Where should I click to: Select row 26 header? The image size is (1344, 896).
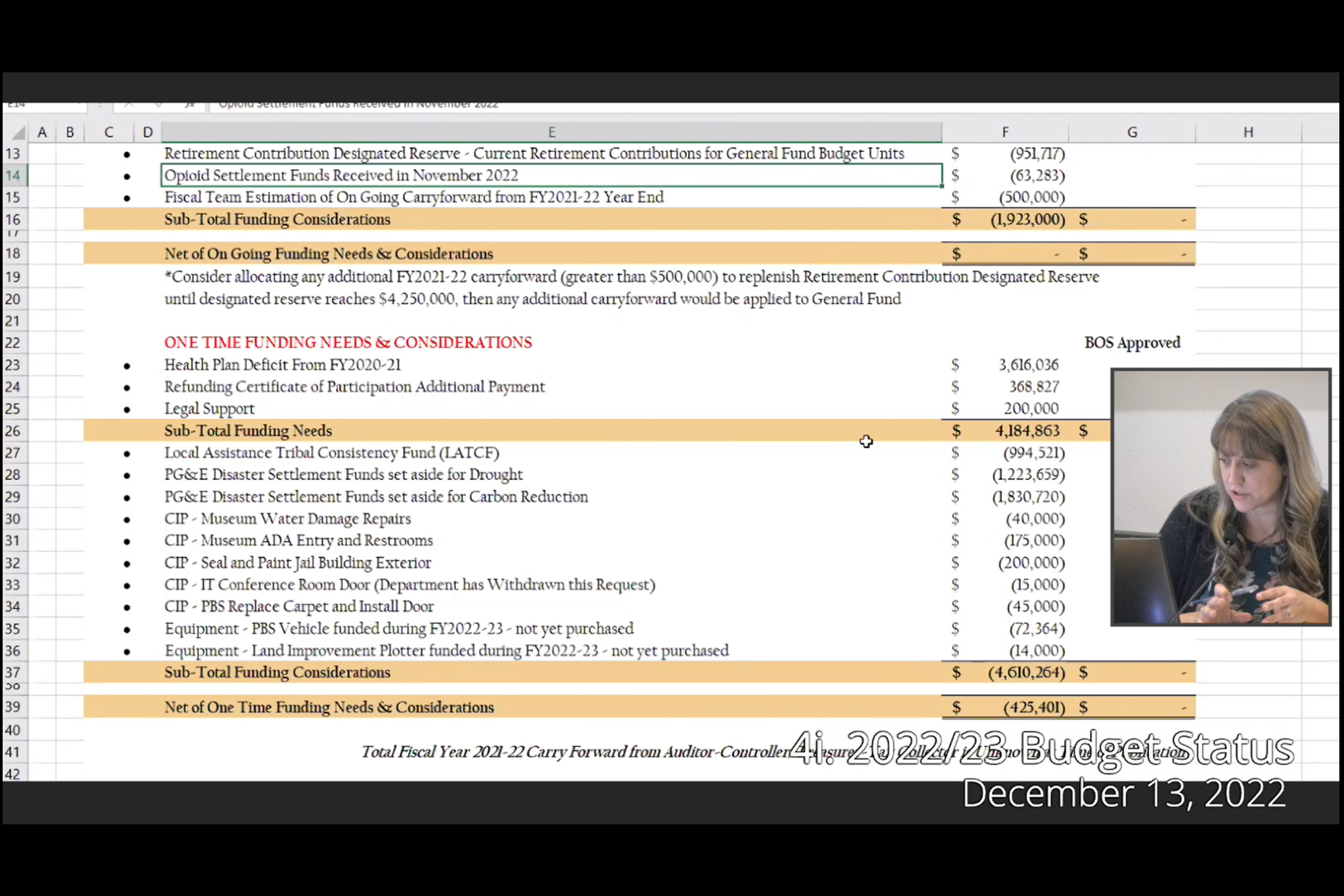(13, 431)
